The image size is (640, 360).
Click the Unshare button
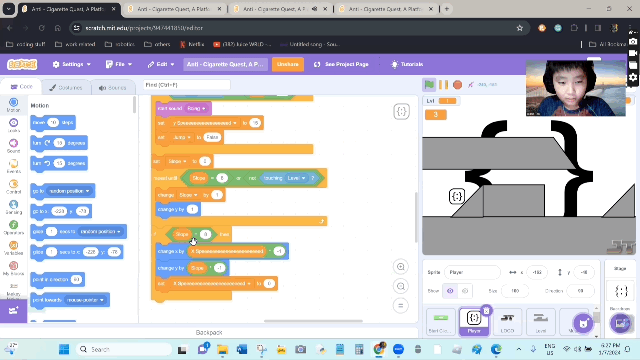pos(288,64)
